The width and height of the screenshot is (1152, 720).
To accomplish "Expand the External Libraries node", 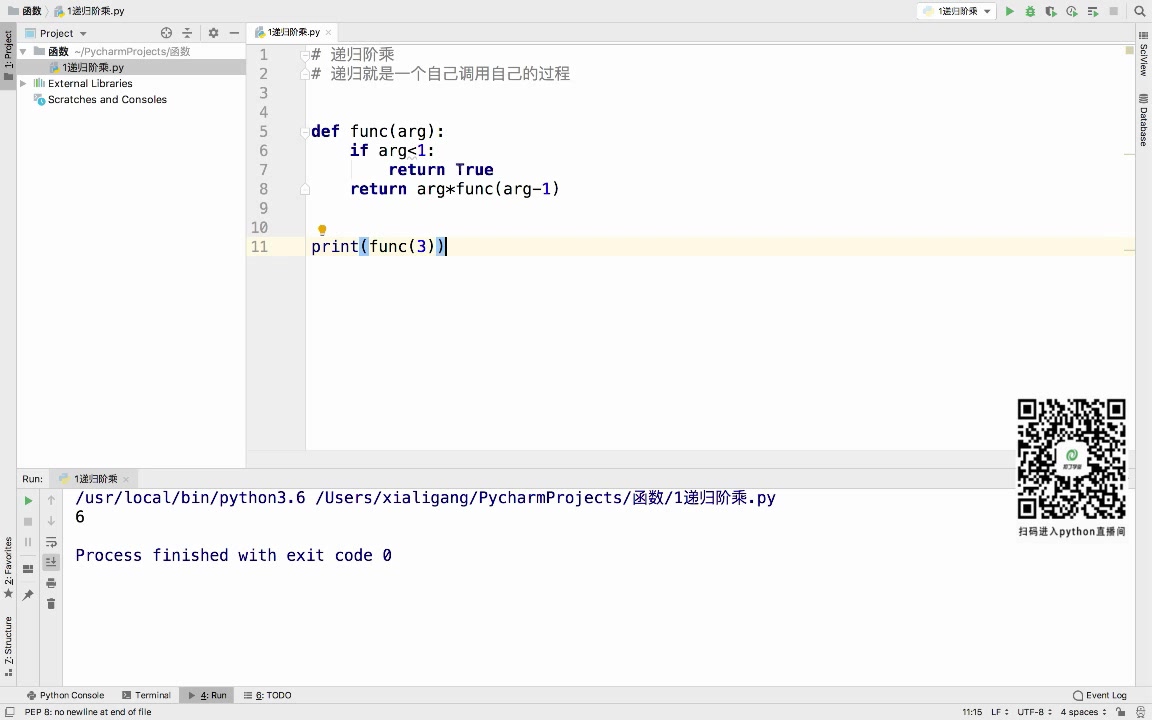I will [23, 83].
